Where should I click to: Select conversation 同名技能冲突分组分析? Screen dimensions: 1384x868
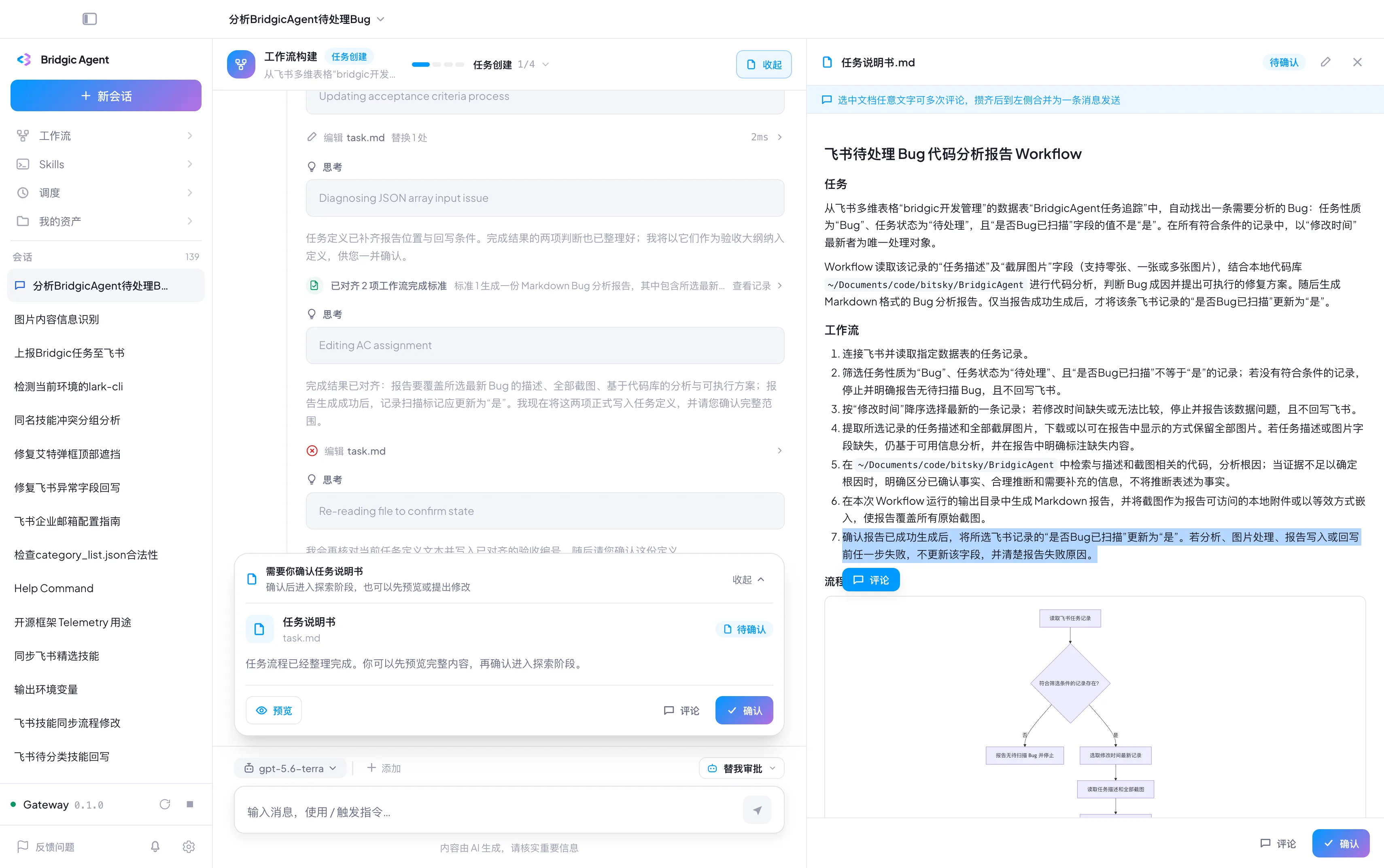pyautogui.click(x=106, y=420)
